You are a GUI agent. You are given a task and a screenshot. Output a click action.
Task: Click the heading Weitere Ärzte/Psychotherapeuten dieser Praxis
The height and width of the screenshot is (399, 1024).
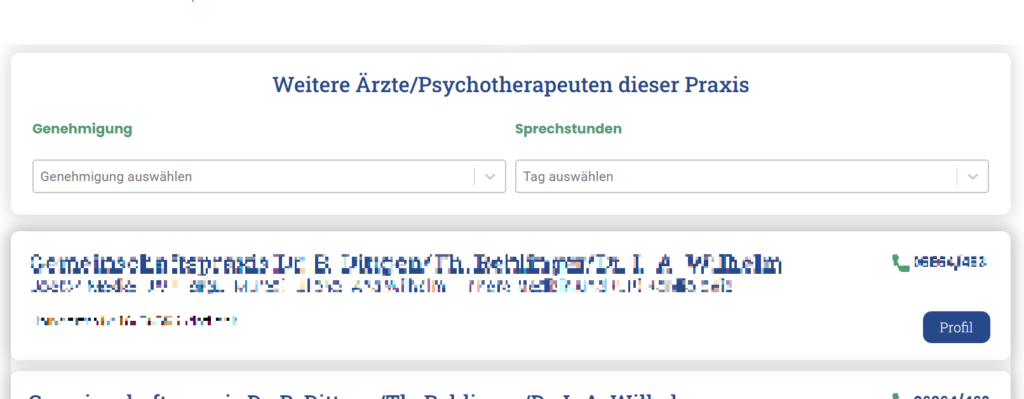(511, 85)
